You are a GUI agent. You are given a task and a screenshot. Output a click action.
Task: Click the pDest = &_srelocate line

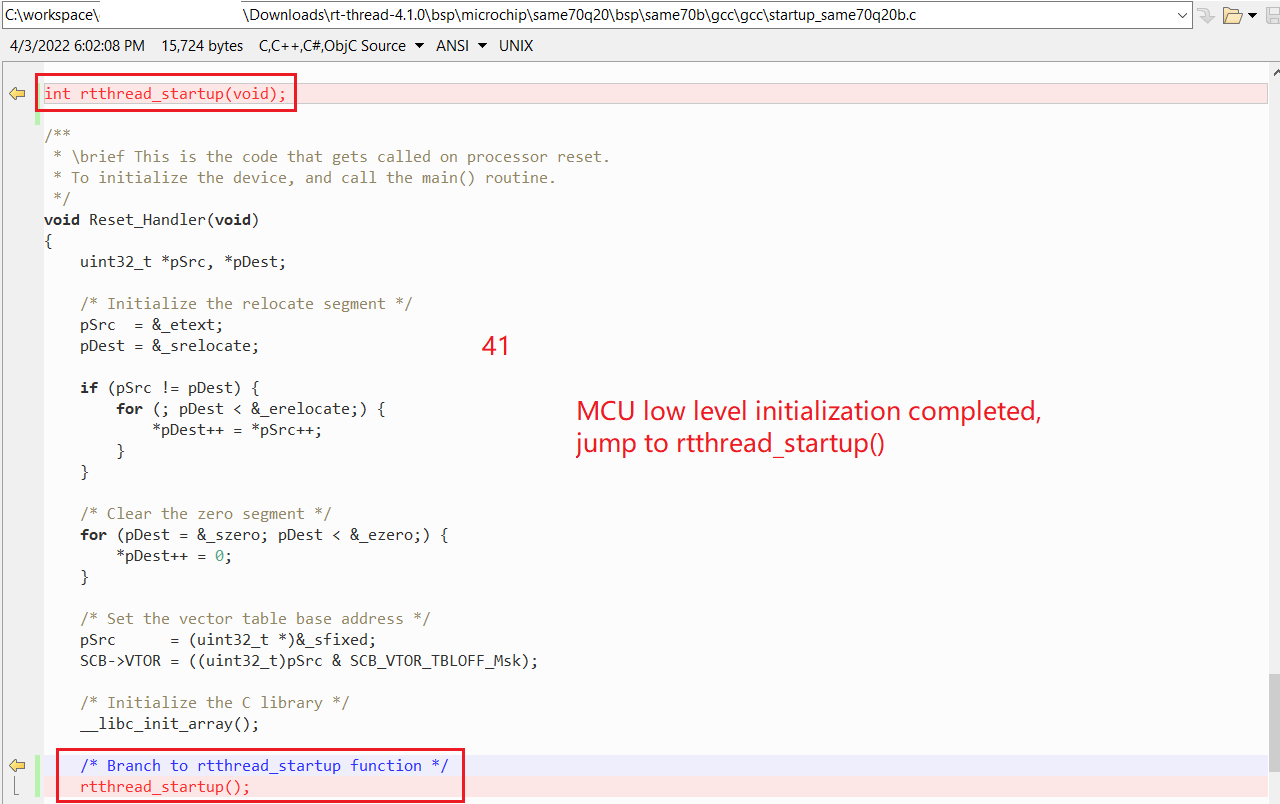click(x=170, y=345)
